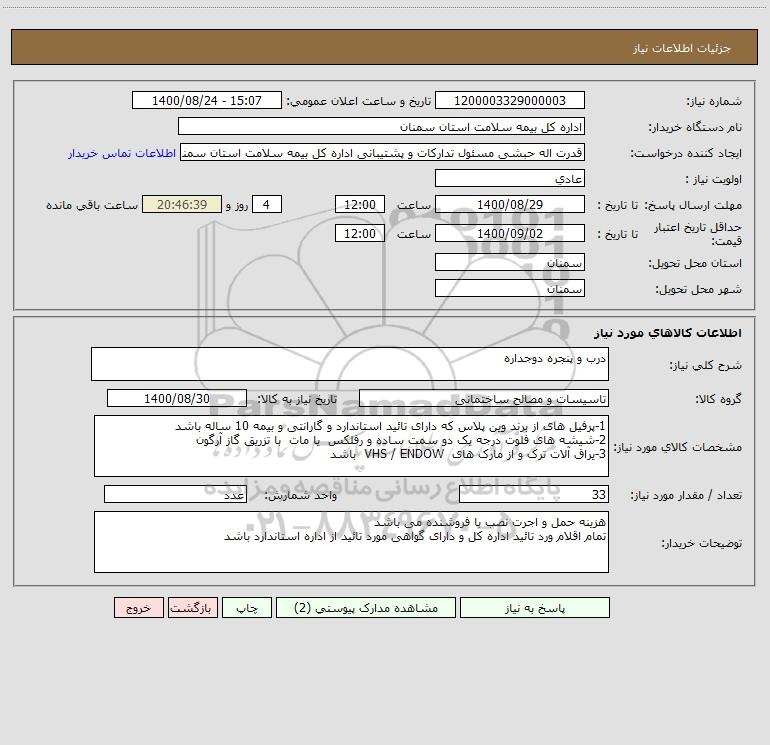
Task: Click the خروج exit button
Action: pyautogui.click(x=138, y=607)
